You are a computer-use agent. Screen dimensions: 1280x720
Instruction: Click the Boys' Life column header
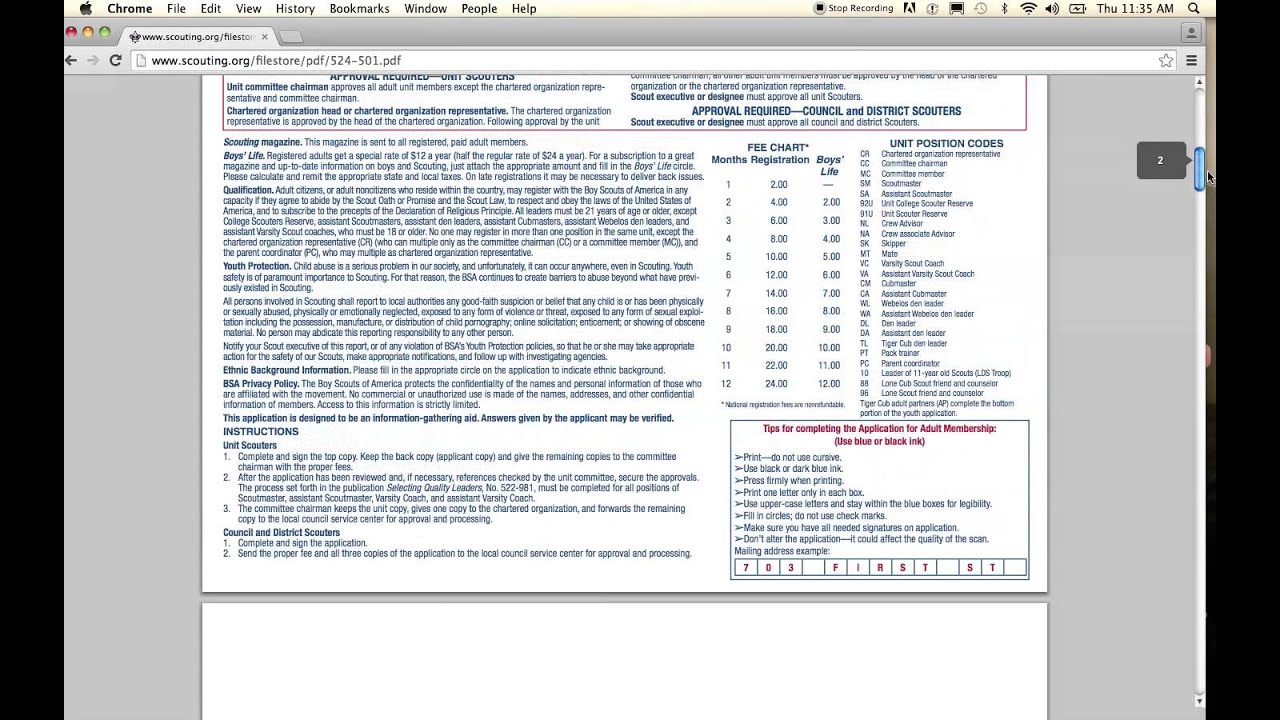(830, 166)
